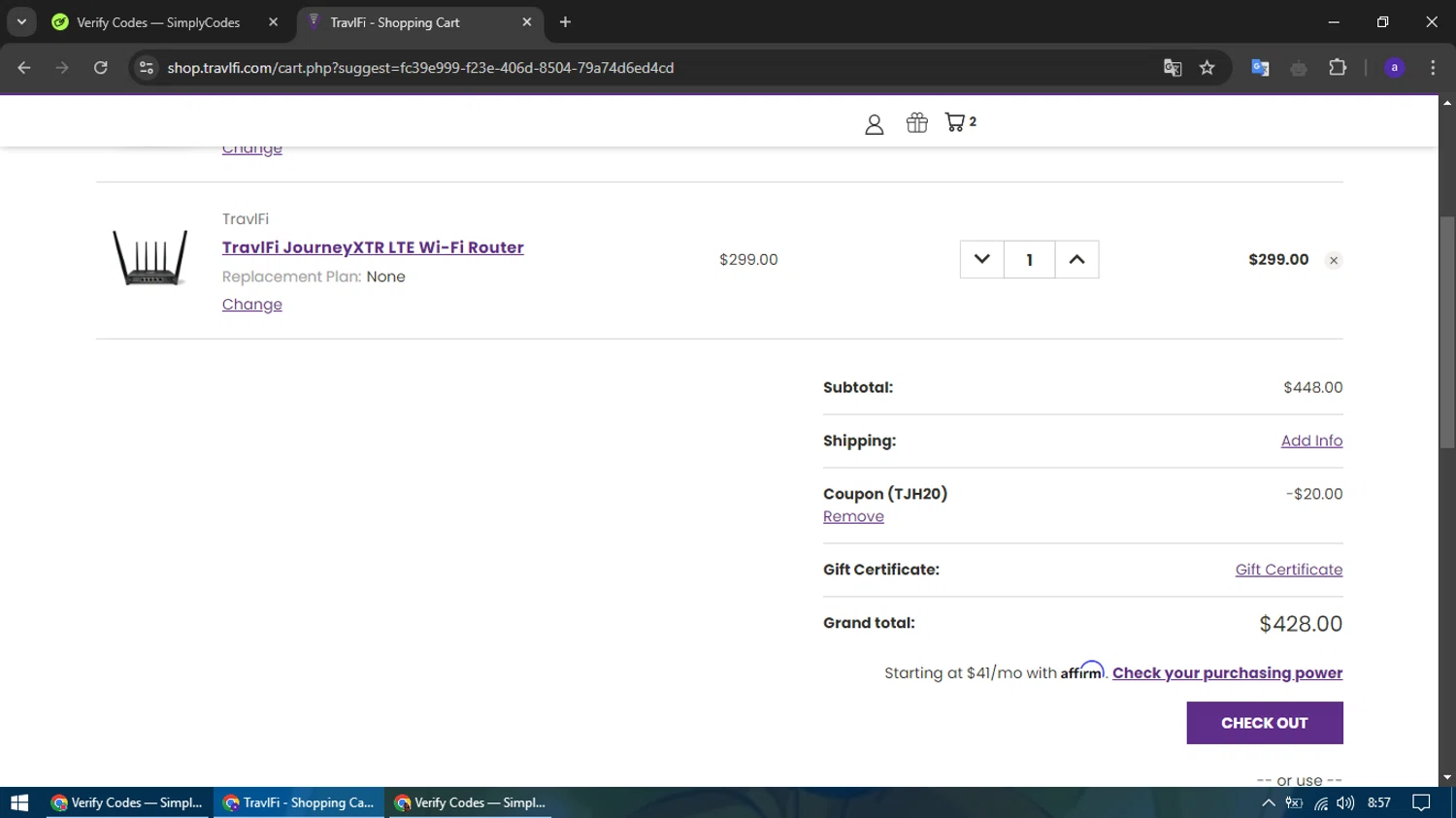Click the greyed-out extension icon in toolbar
The height and width of the screenshot is (818, 1456).
tap(1299, 68)
